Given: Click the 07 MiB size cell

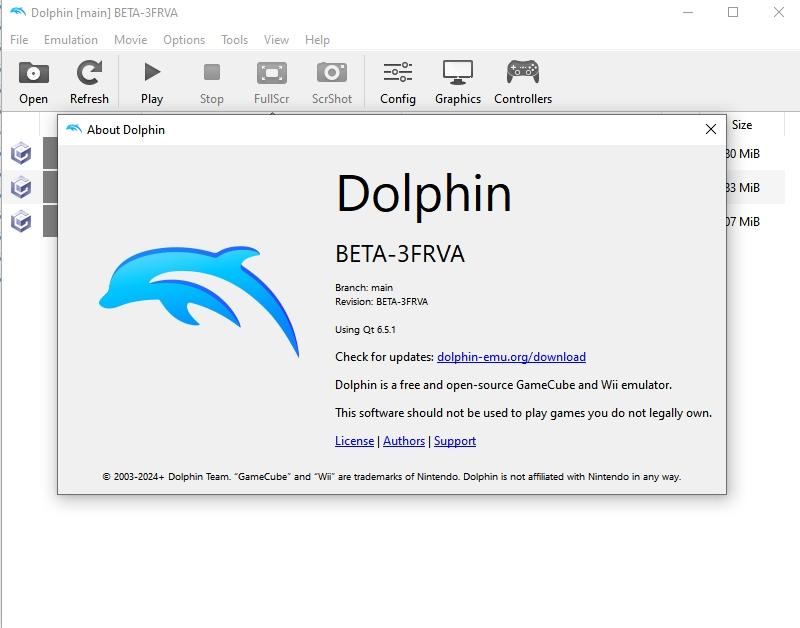Looking at the screenshot, I should pos(744,222).
